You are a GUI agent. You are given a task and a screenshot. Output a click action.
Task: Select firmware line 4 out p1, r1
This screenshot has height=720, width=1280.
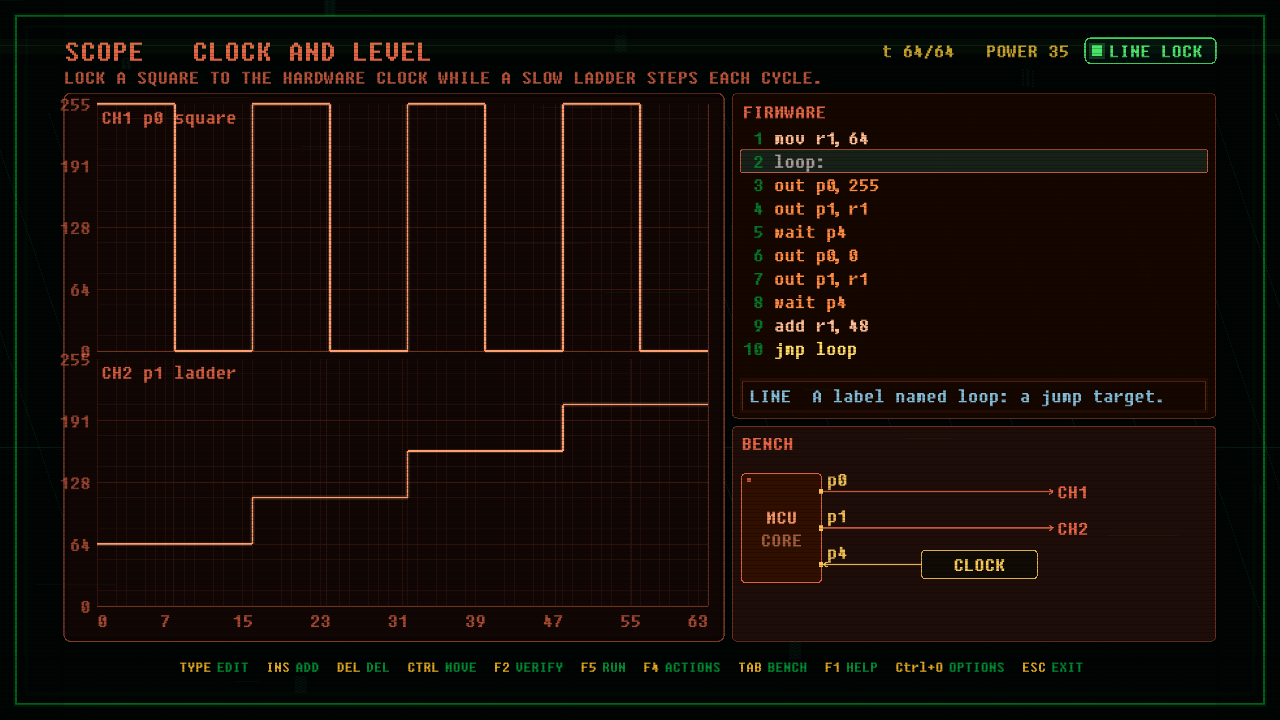[x=974, y=209]
